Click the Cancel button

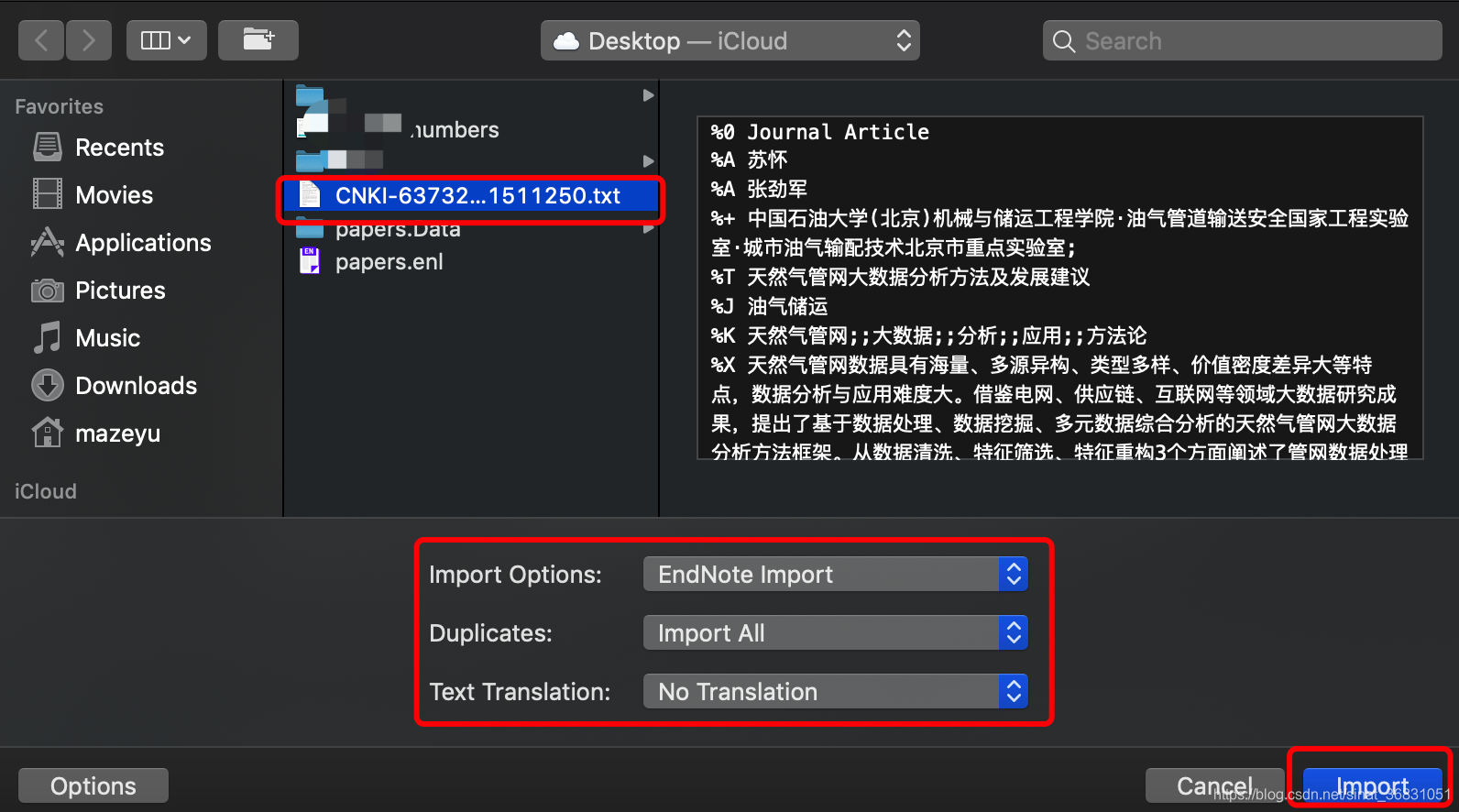pyautogui.click(x=1215, y=786)
